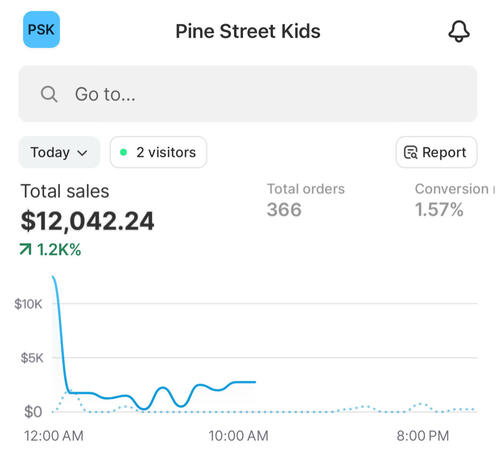Open the PSK store avatar
This screenshot has width=496, height=450.
tap(41, 29)
